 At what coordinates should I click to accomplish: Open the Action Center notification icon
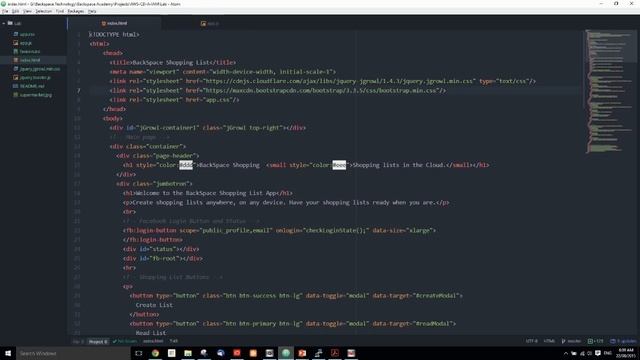pos(598,353)
